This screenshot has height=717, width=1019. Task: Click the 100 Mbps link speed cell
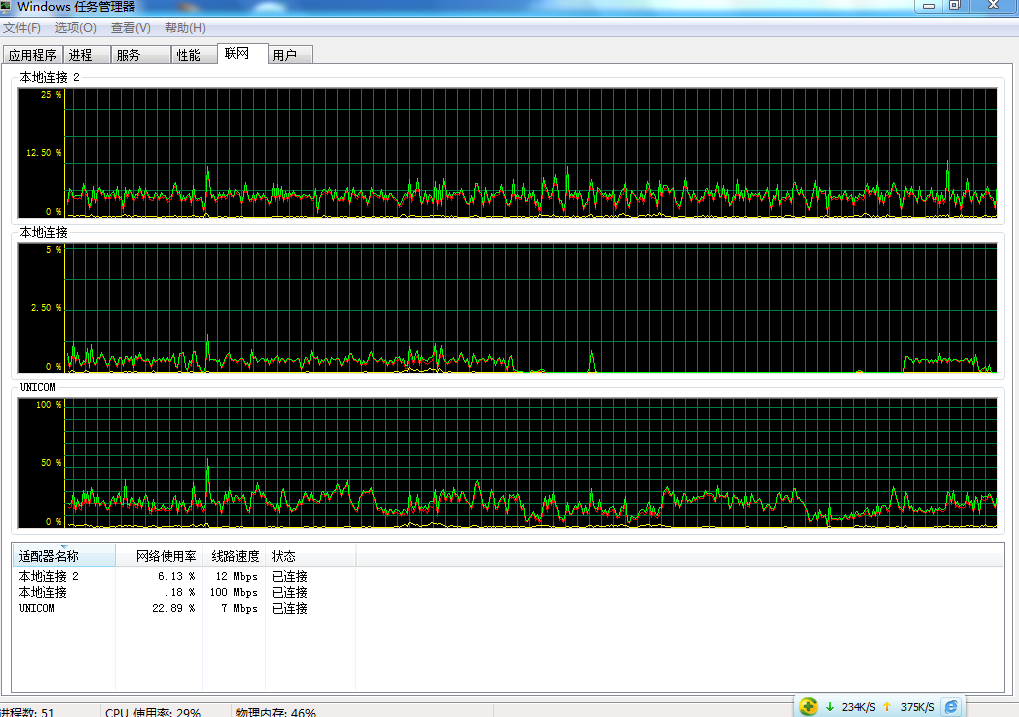pyautogui.click(x=234, y=592)
